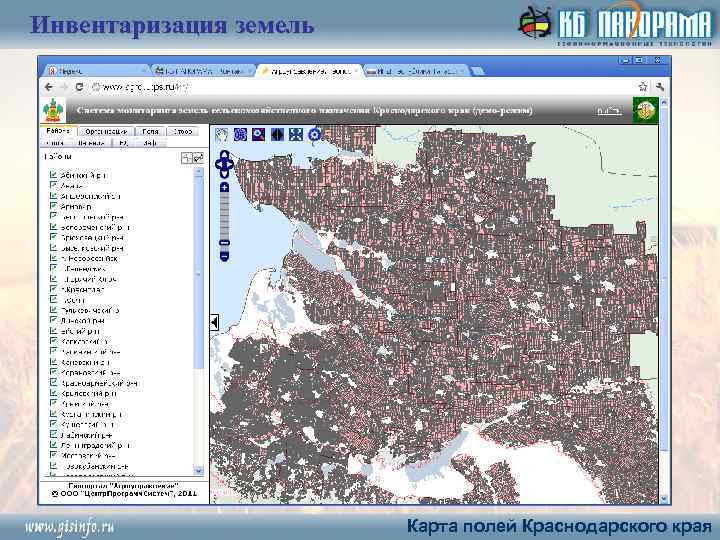Screen dimensions: 720x540
Task: Click the four-arrows full extent icon
Action: pos(296,135)
